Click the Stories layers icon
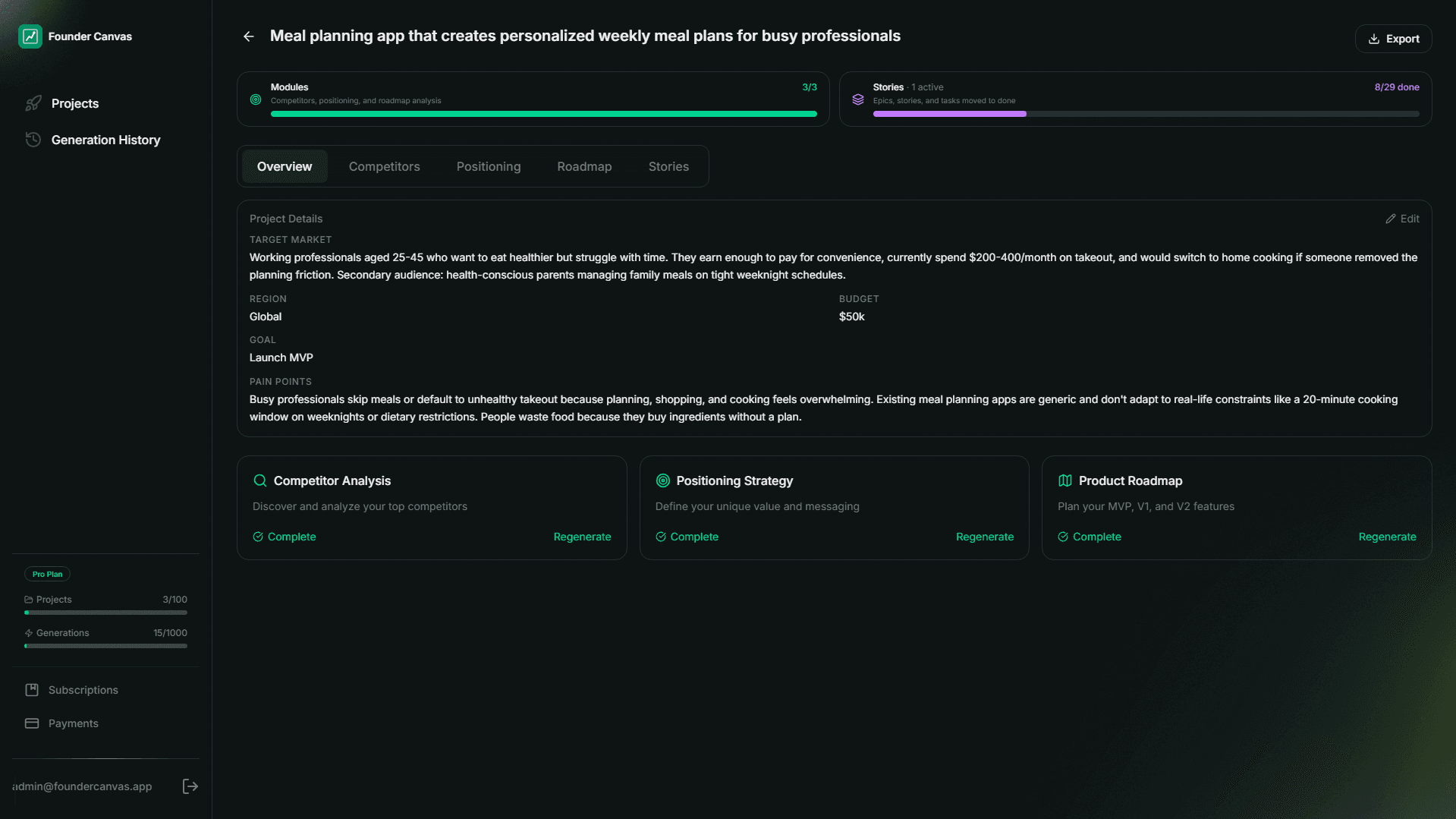Viewport: 1456px width, 819px height. [x=858, y=99]
